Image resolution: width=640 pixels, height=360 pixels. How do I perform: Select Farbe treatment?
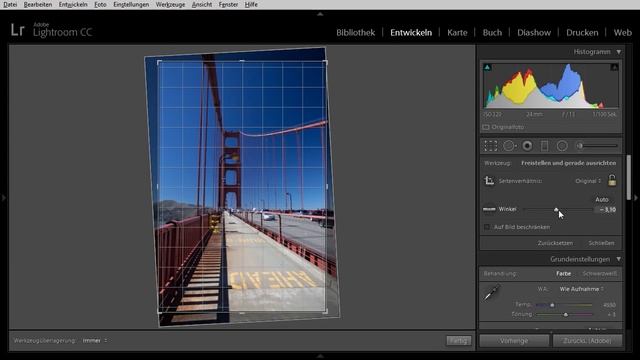(x=563, y=273)
